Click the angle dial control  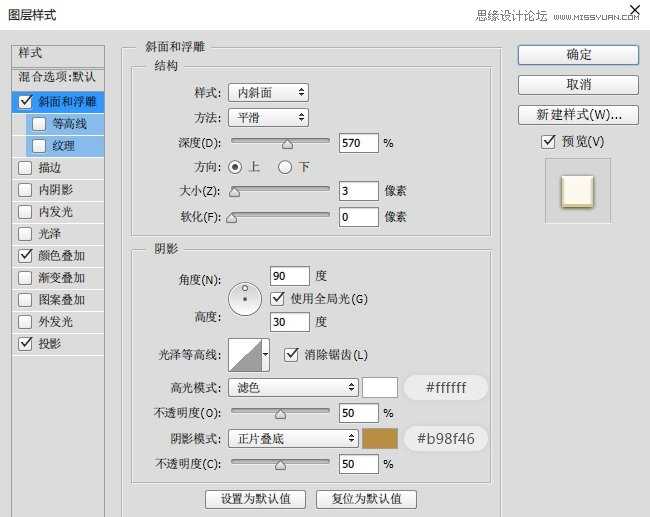click(x=244, y=297)
